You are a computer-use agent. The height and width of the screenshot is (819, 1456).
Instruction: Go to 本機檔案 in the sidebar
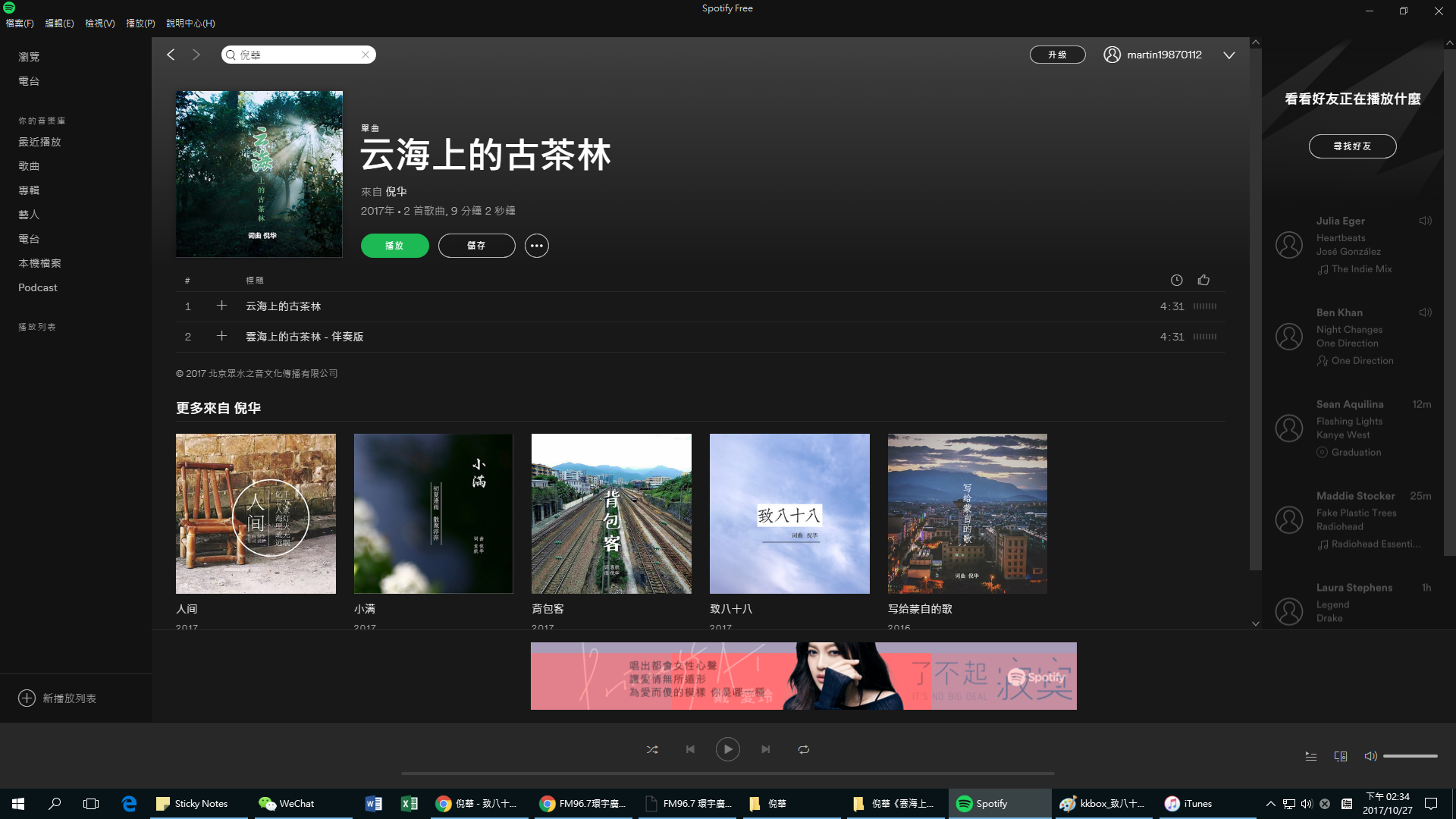[x=39, y=263]
